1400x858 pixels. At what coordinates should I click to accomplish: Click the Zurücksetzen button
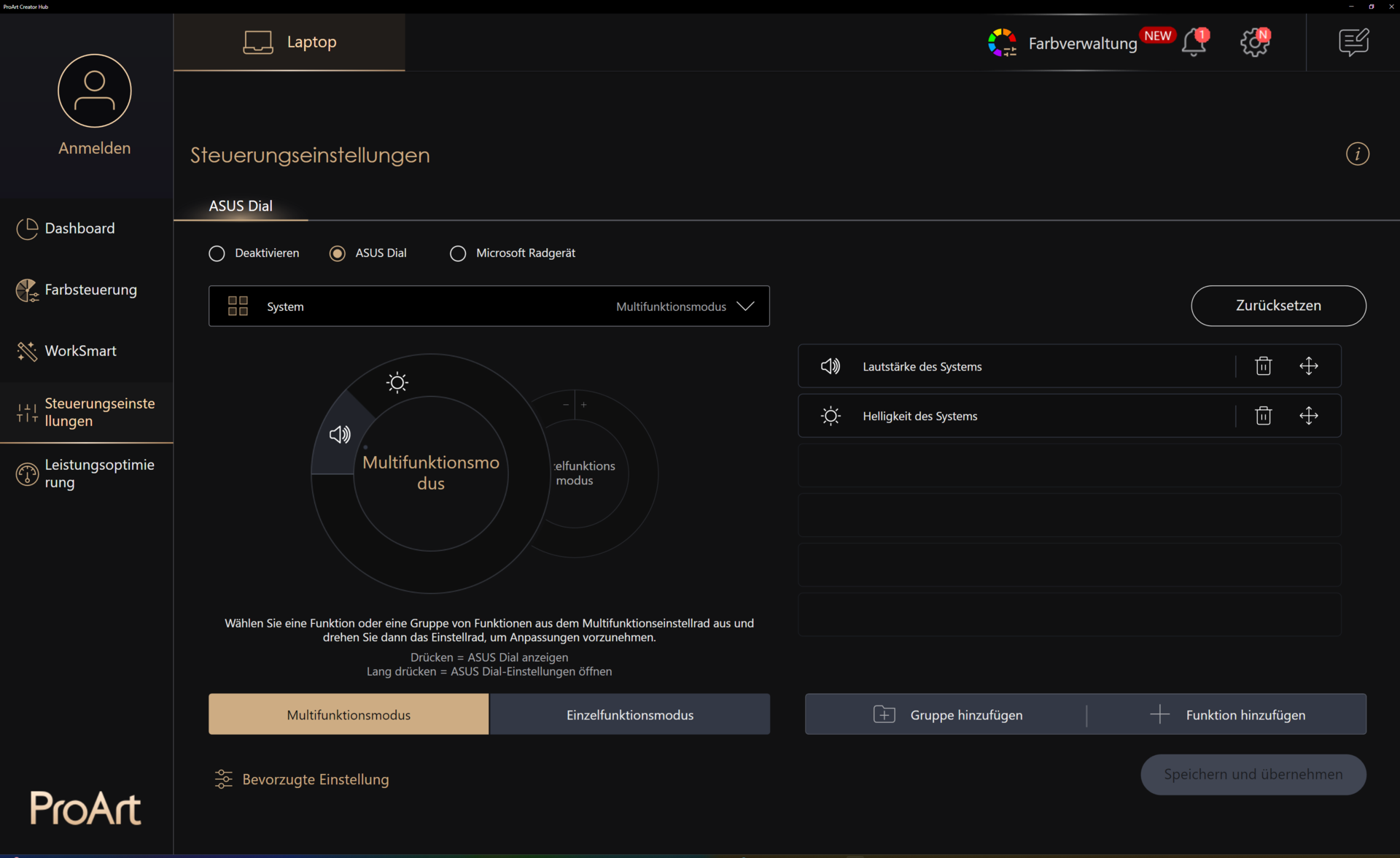[1277, 306]
